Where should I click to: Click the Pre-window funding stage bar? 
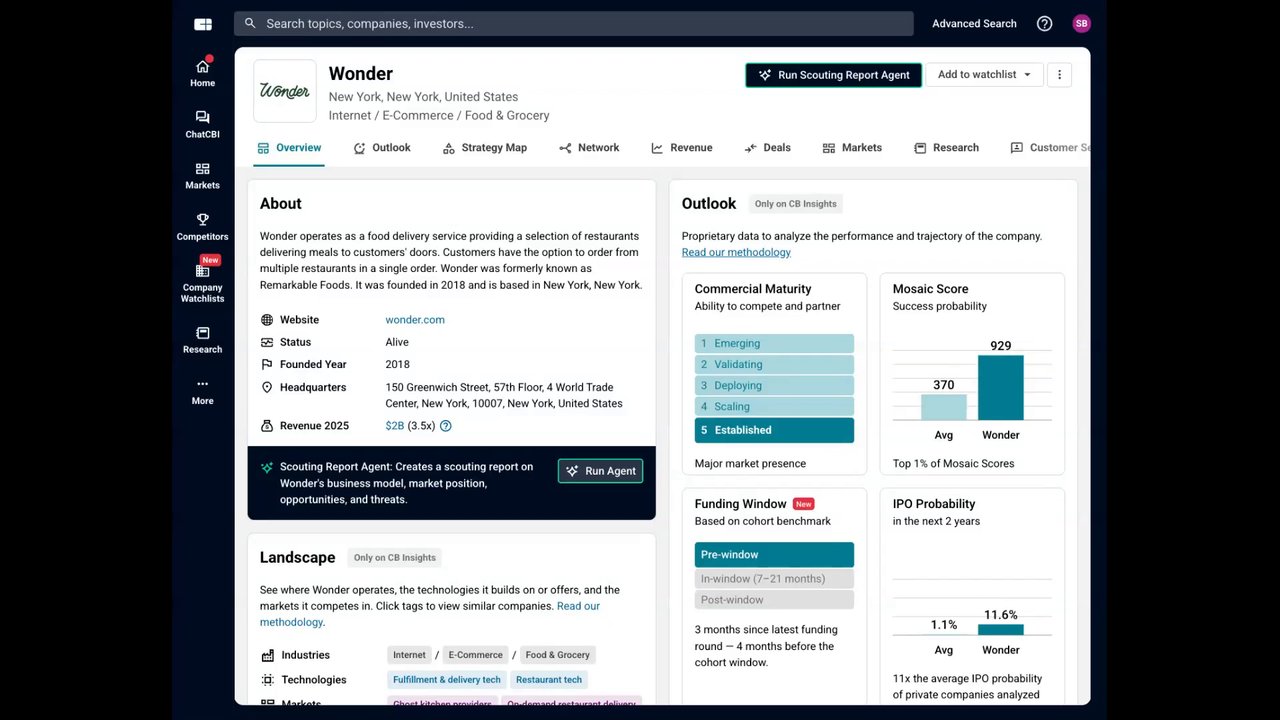(x=774, y=555)
